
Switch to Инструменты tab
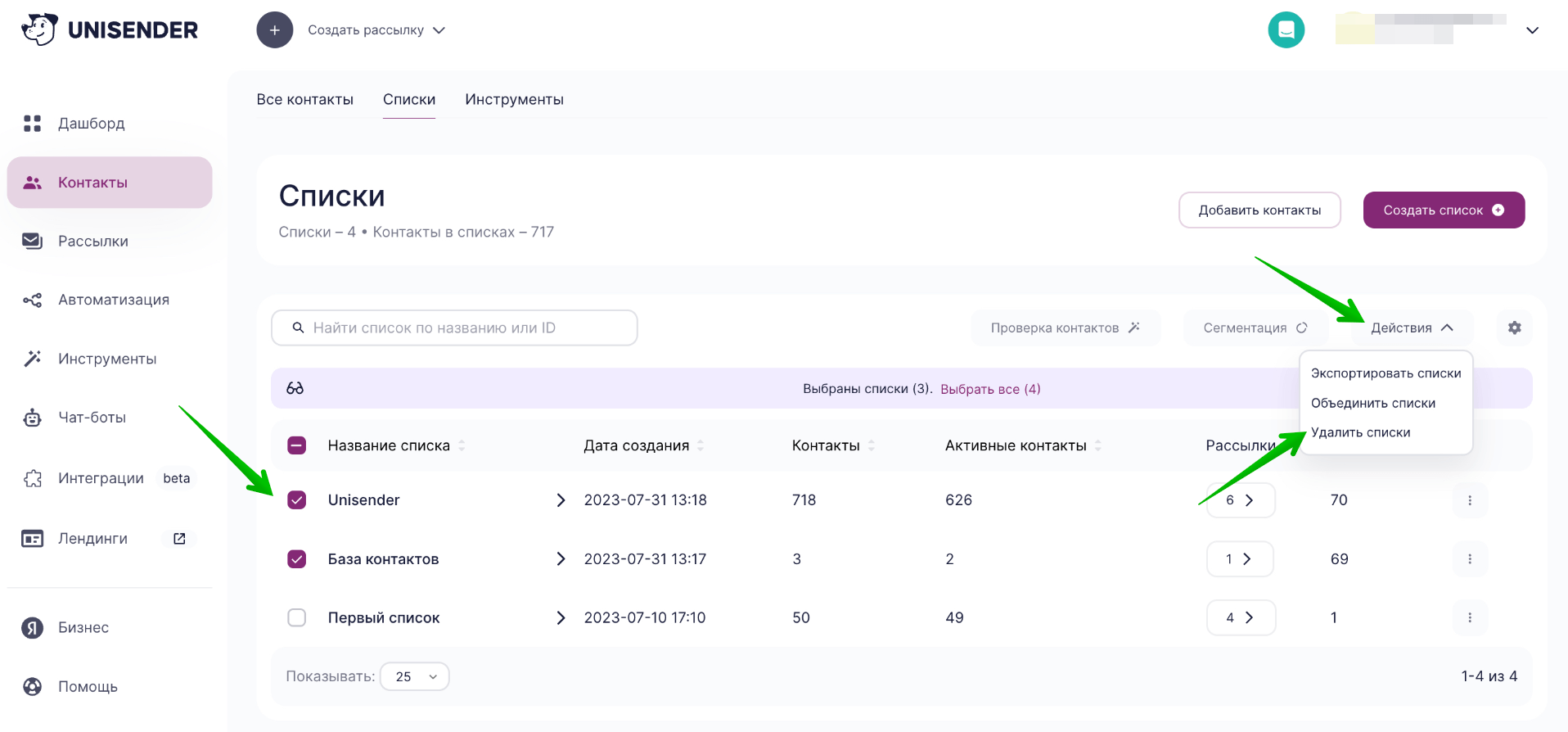pos(515,100)
